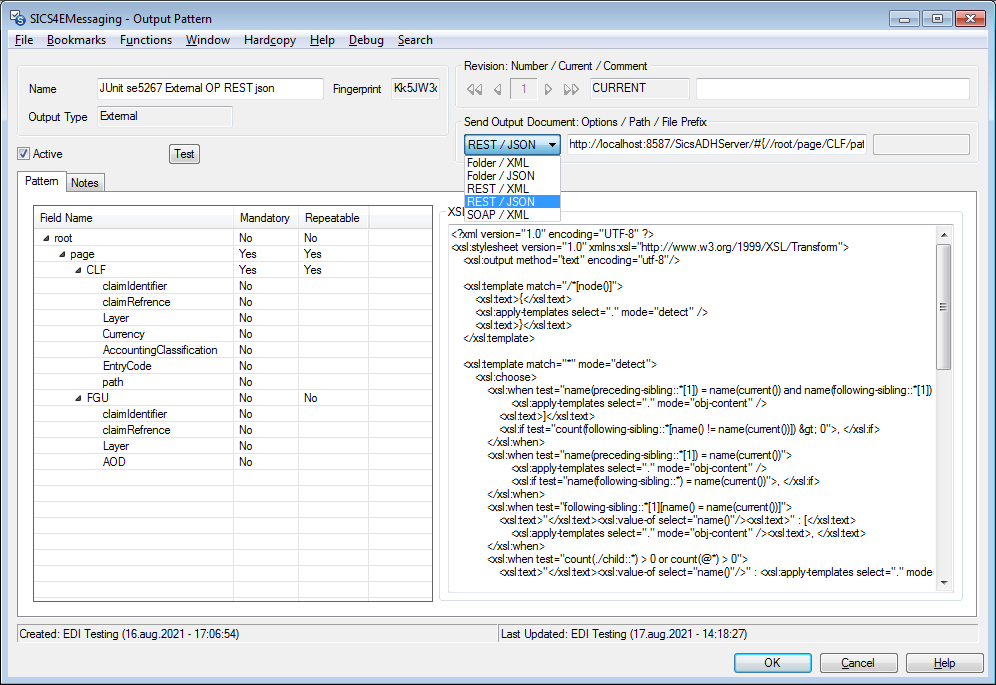Toggle the Active checkbox
The image size is (996, 685).
[24, 154]
